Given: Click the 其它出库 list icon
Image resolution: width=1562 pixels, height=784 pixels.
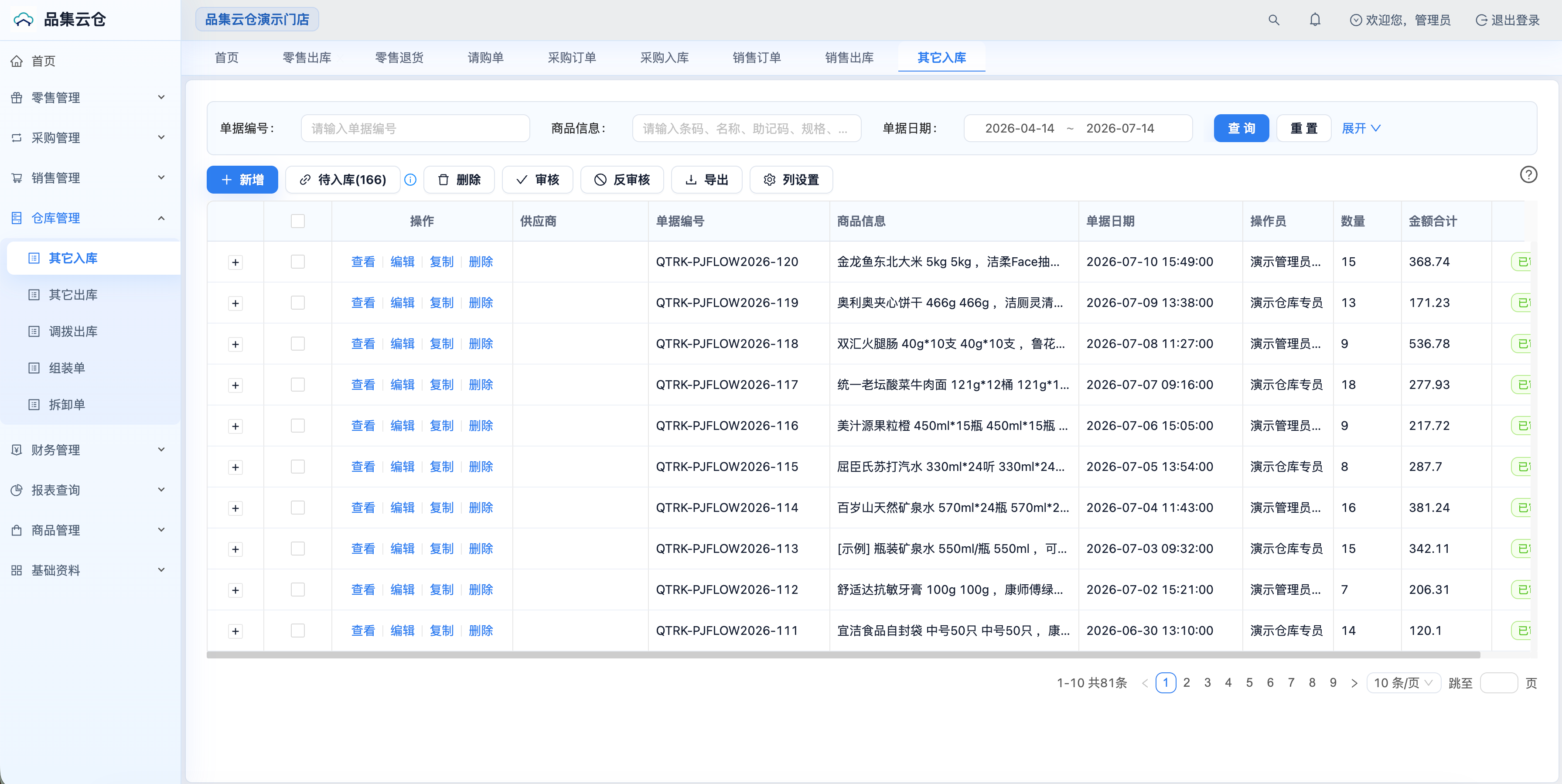Looking at the screenshot, I should click(34, 295).
